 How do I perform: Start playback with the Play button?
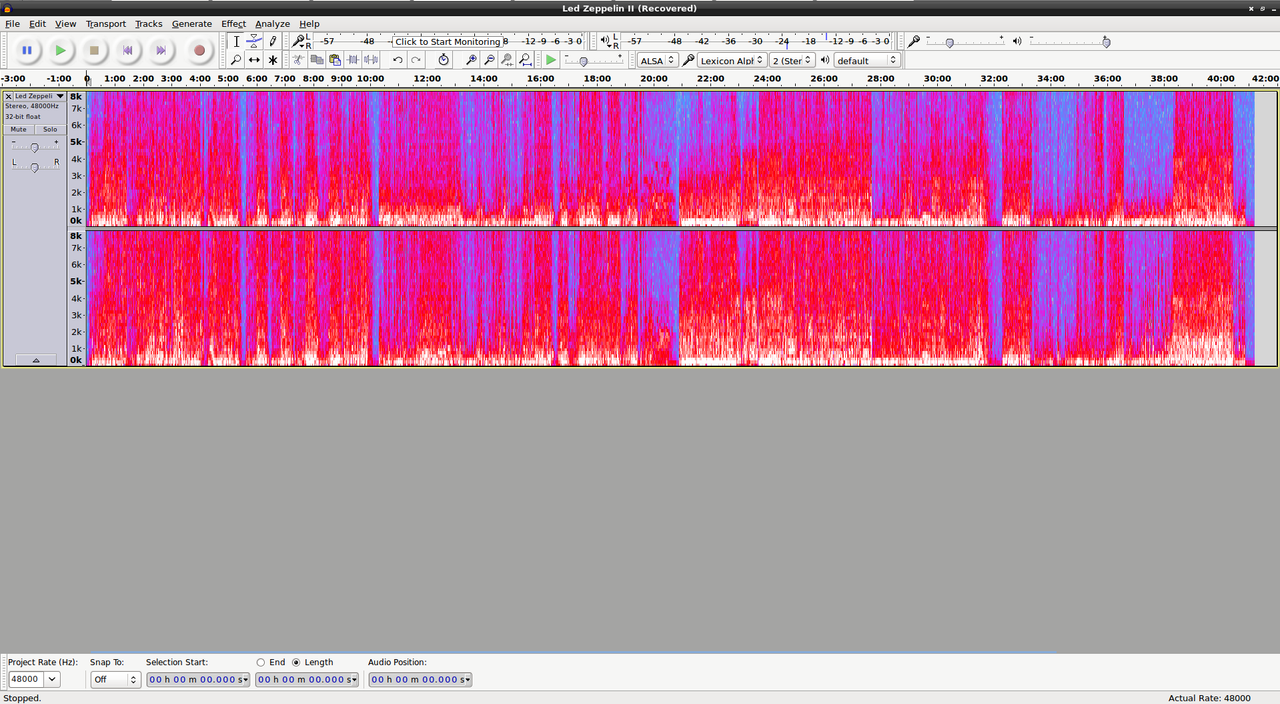(60, 50)
